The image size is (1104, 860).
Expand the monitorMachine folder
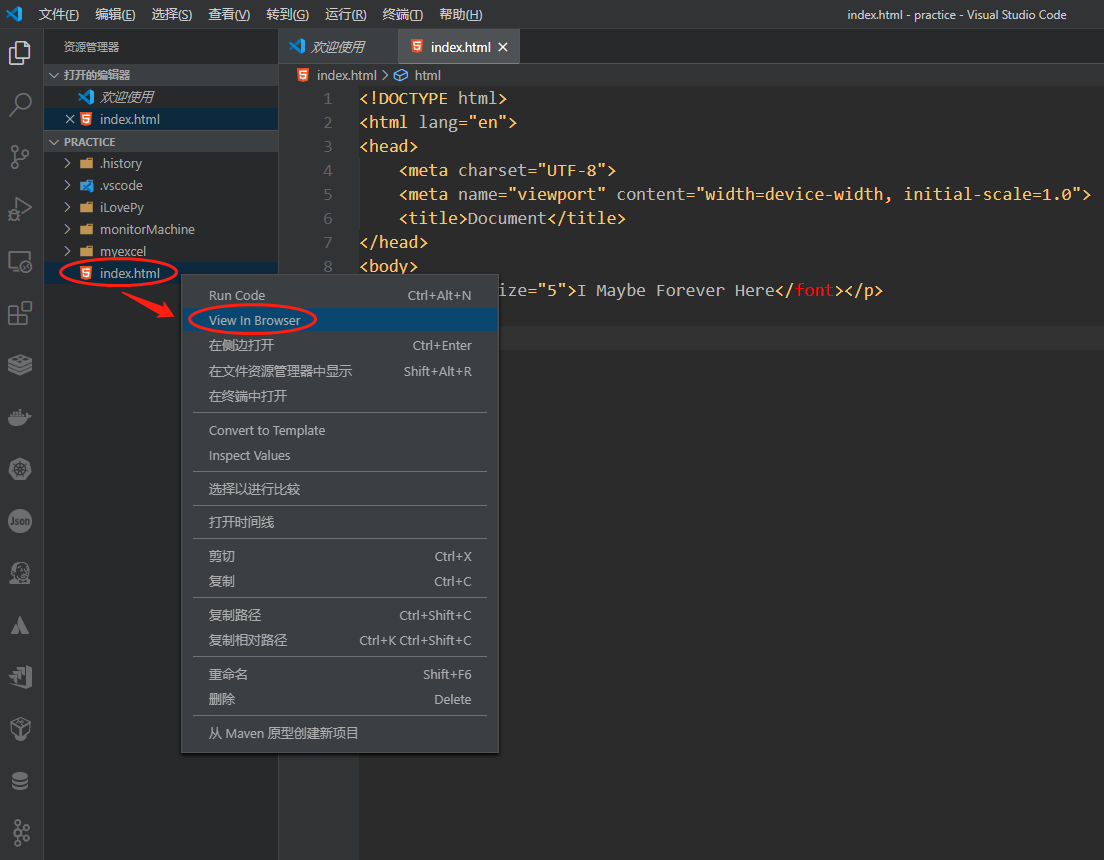(67, 229)
